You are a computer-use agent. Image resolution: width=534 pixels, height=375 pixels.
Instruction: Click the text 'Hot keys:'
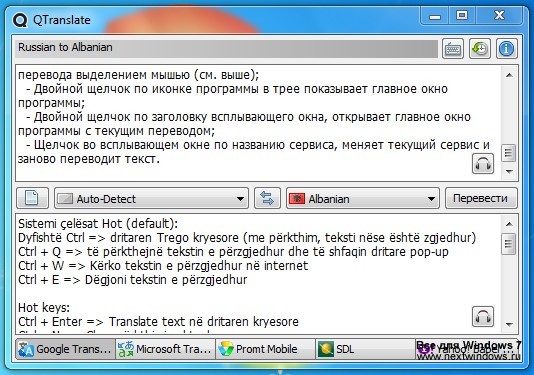pos(44,308)
